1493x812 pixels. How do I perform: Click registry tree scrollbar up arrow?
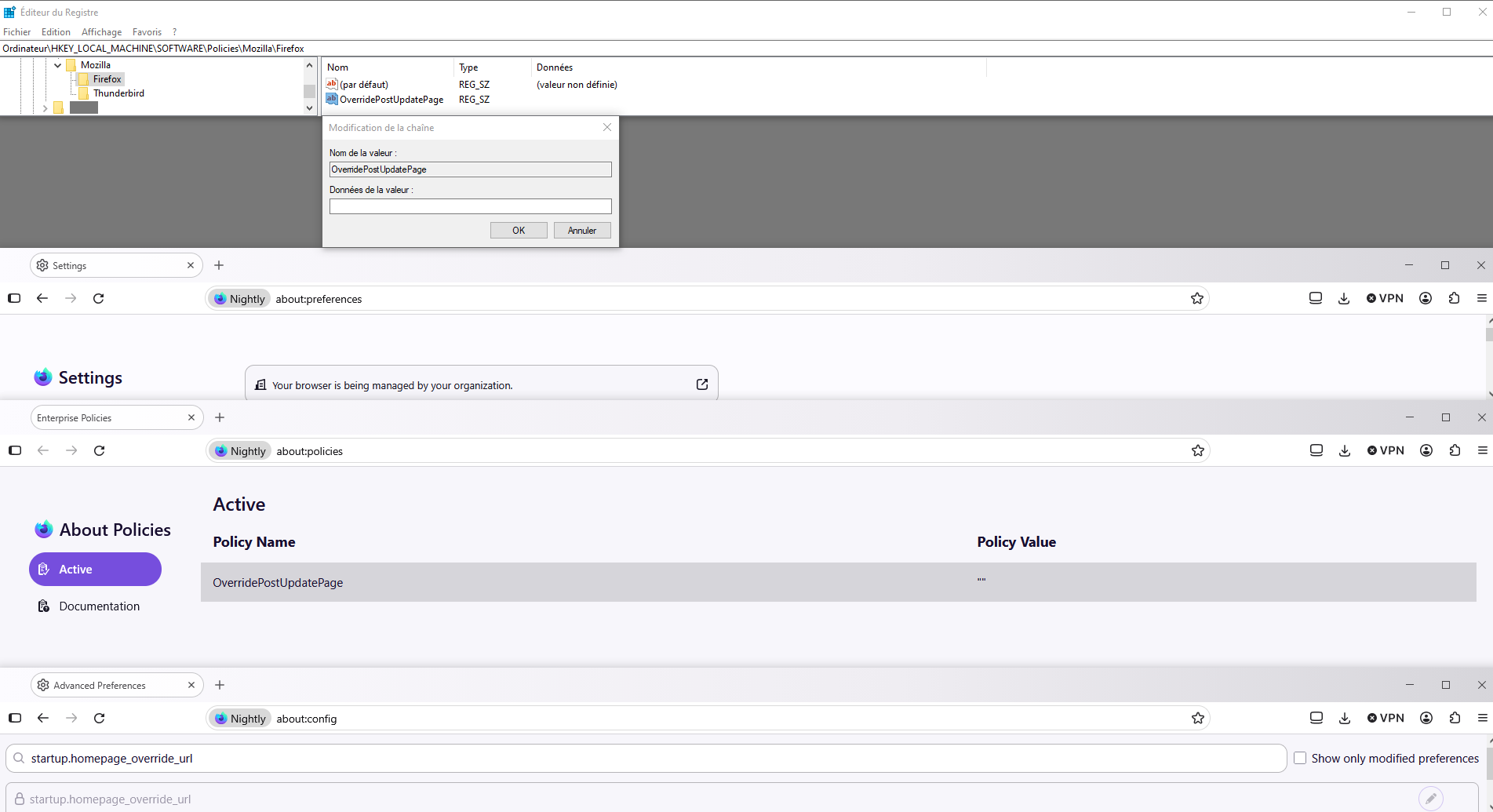pyautogui.click(x=309, y=65)
